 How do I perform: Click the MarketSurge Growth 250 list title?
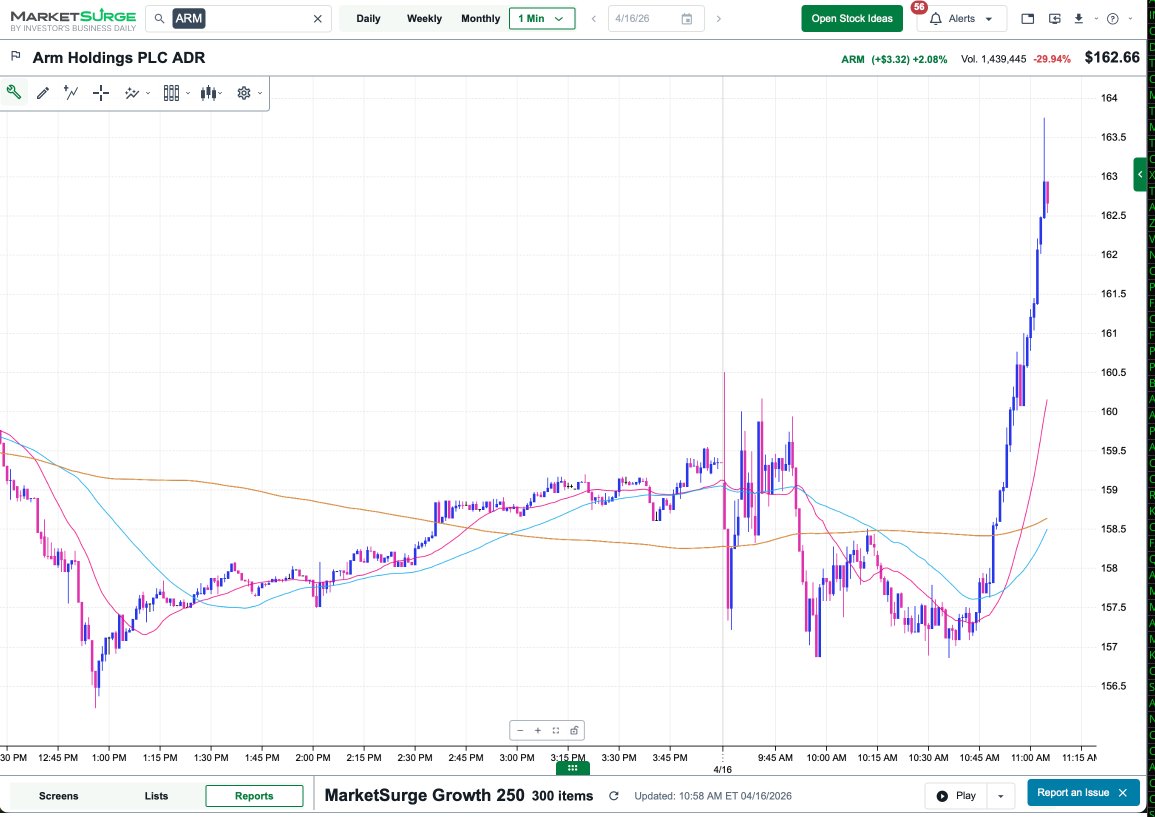pos(424,796)
